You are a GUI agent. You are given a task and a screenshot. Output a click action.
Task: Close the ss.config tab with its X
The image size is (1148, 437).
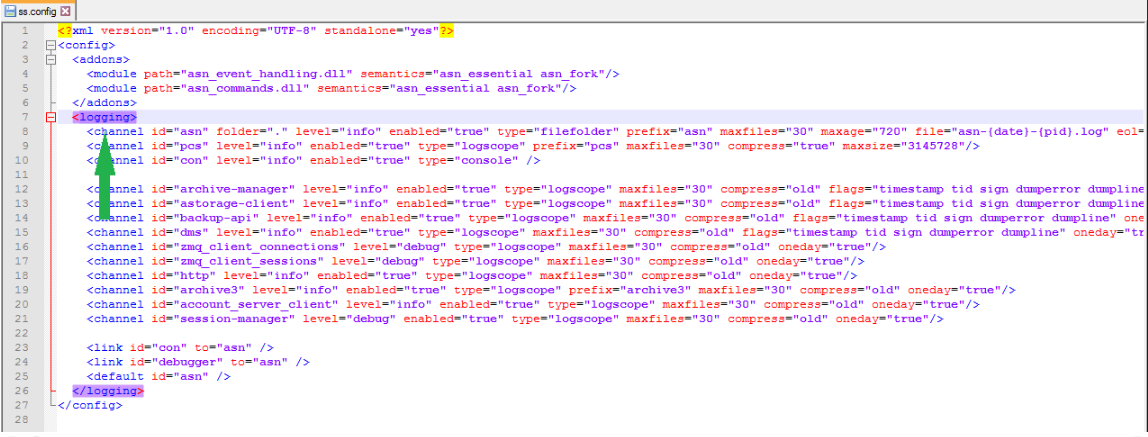[66, 11]
